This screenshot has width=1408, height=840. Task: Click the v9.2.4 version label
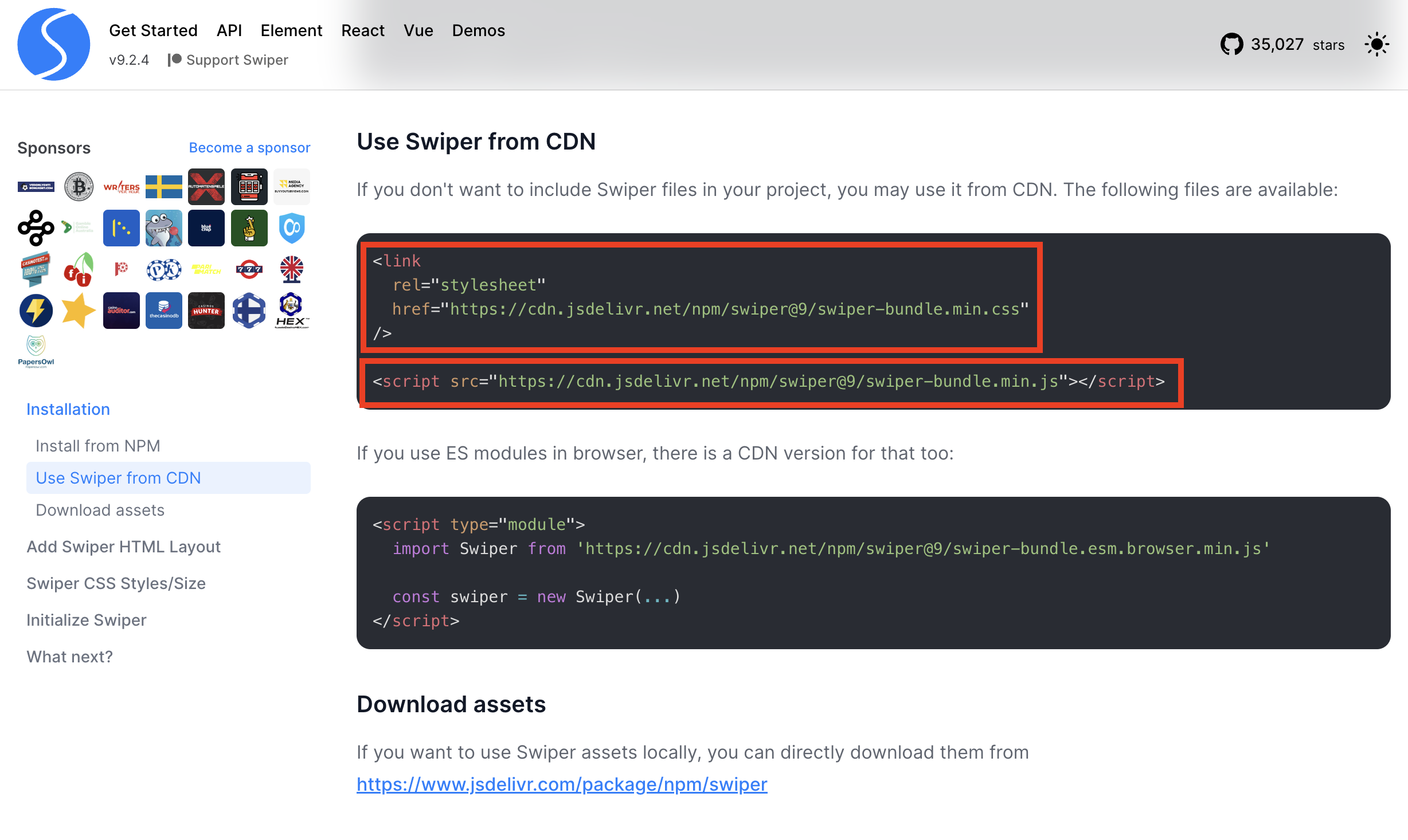coord(129,60)
